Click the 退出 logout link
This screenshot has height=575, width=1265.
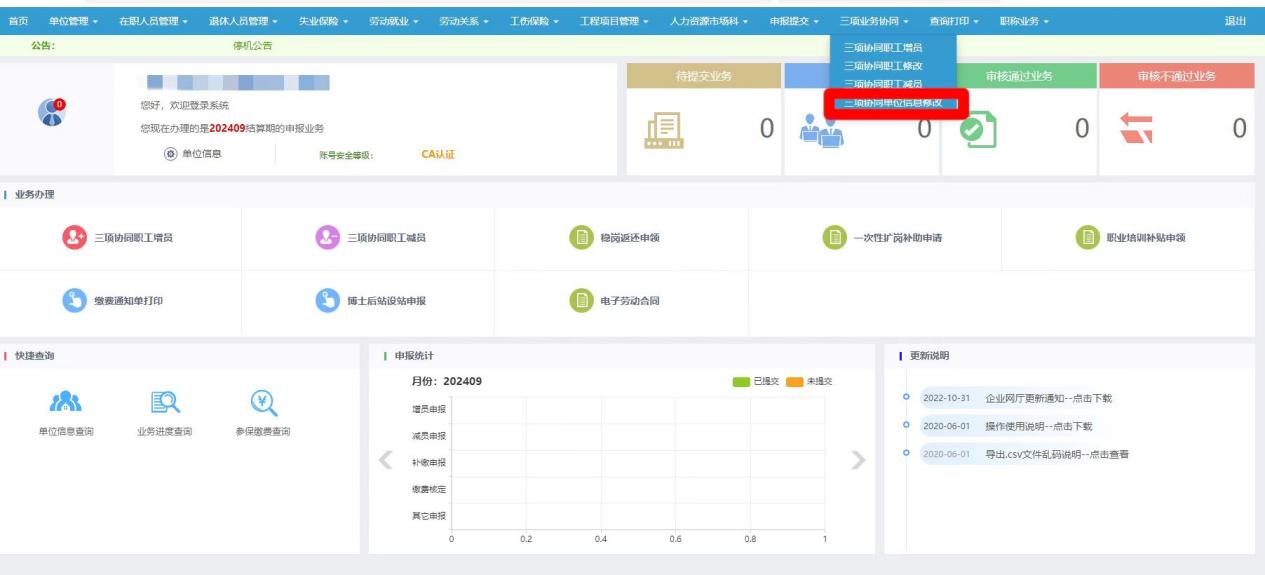[x=1235, y=21]
